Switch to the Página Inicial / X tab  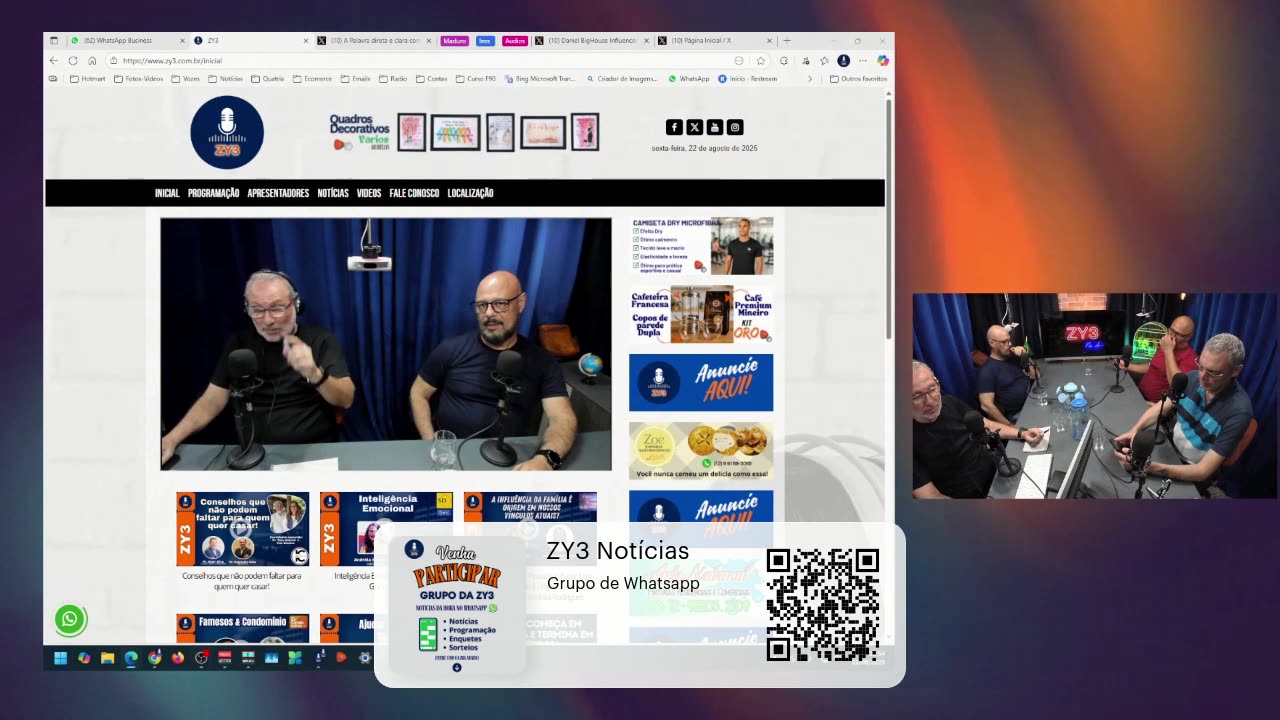(x=714, y=40)
